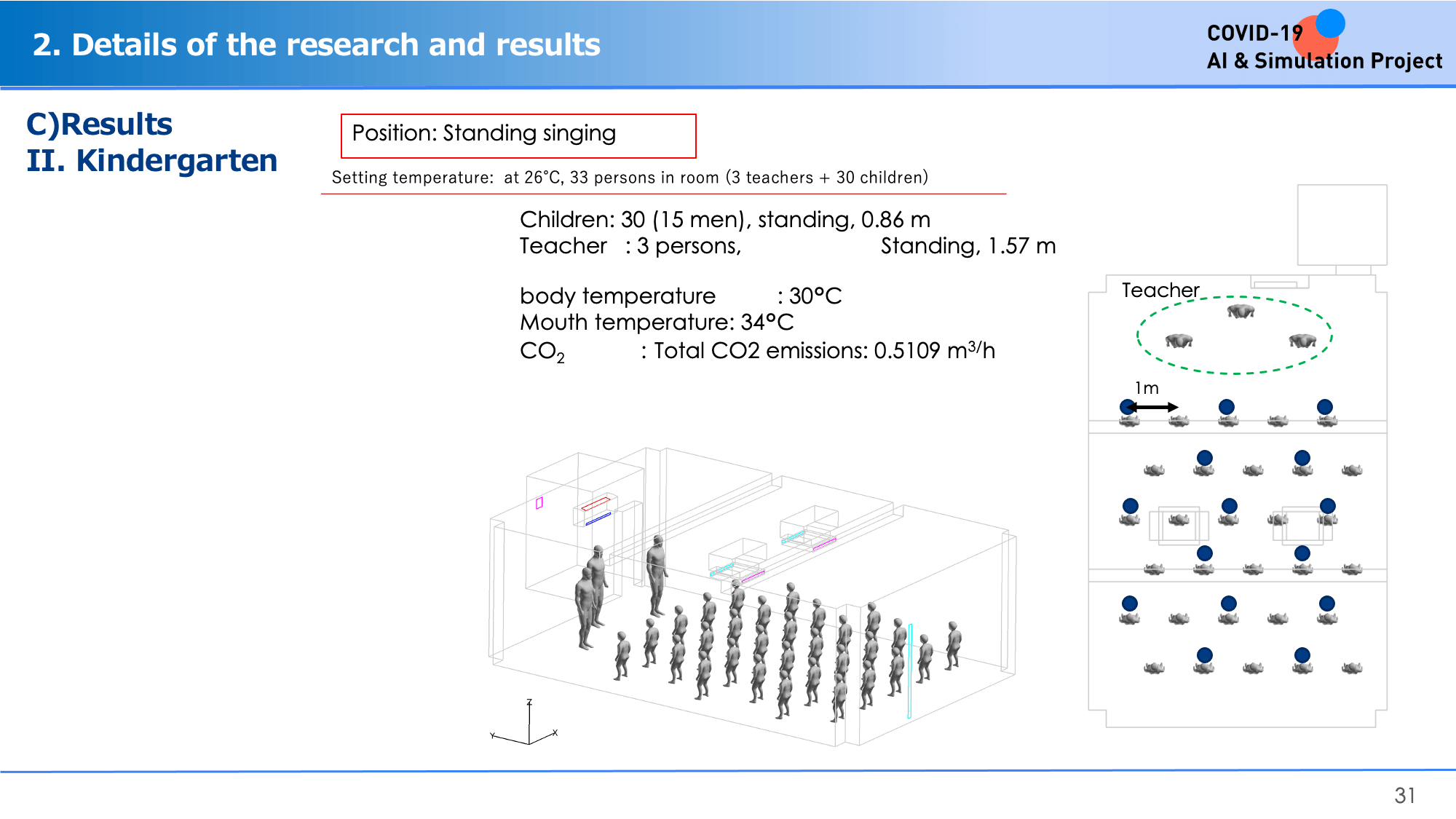Click the XYZ coordinate axes indicator
Viewport: 1456px width, 819px height.
point(524,723)
